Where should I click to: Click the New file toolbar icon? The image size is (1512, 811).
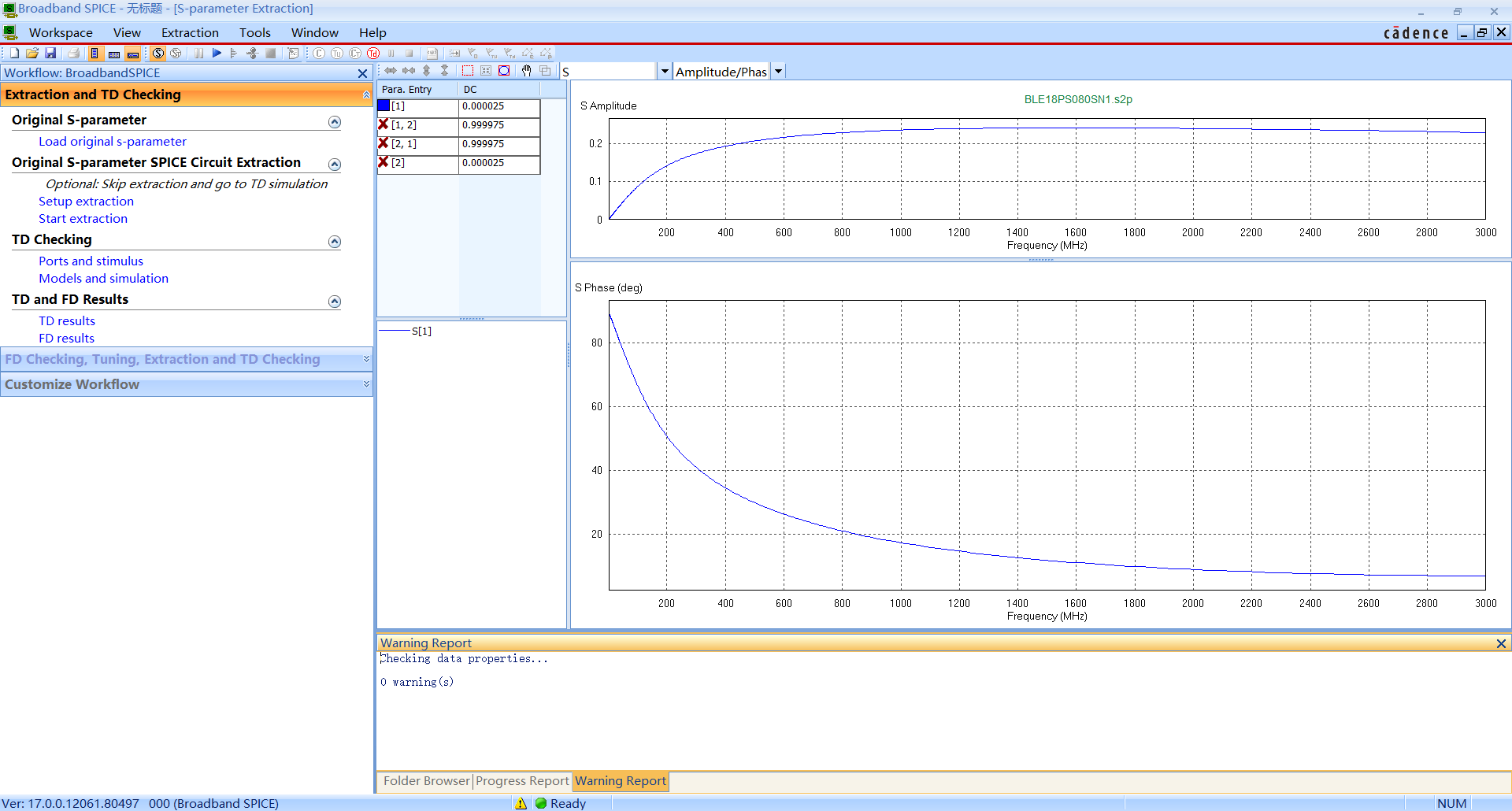[x=14, y=54]
